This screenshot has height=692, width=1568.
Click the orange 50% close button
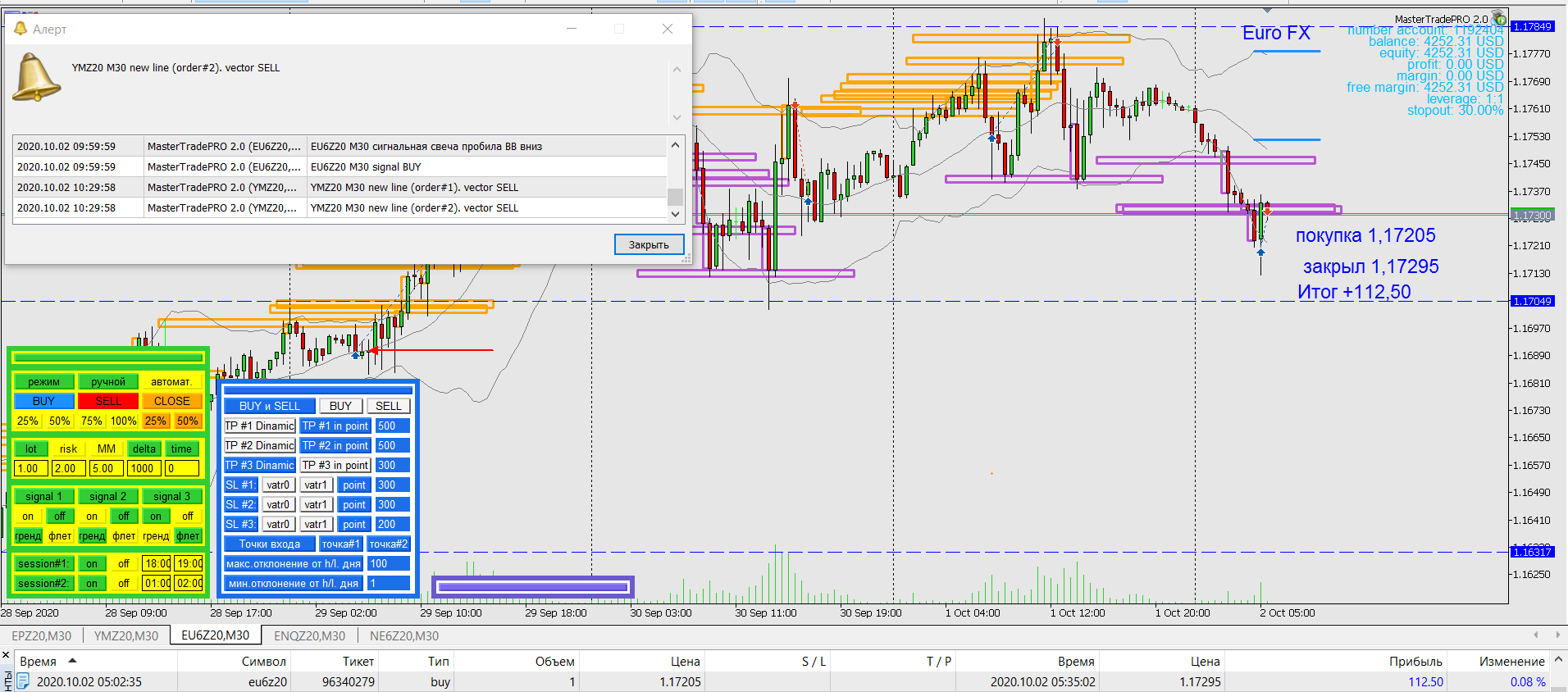188,421
